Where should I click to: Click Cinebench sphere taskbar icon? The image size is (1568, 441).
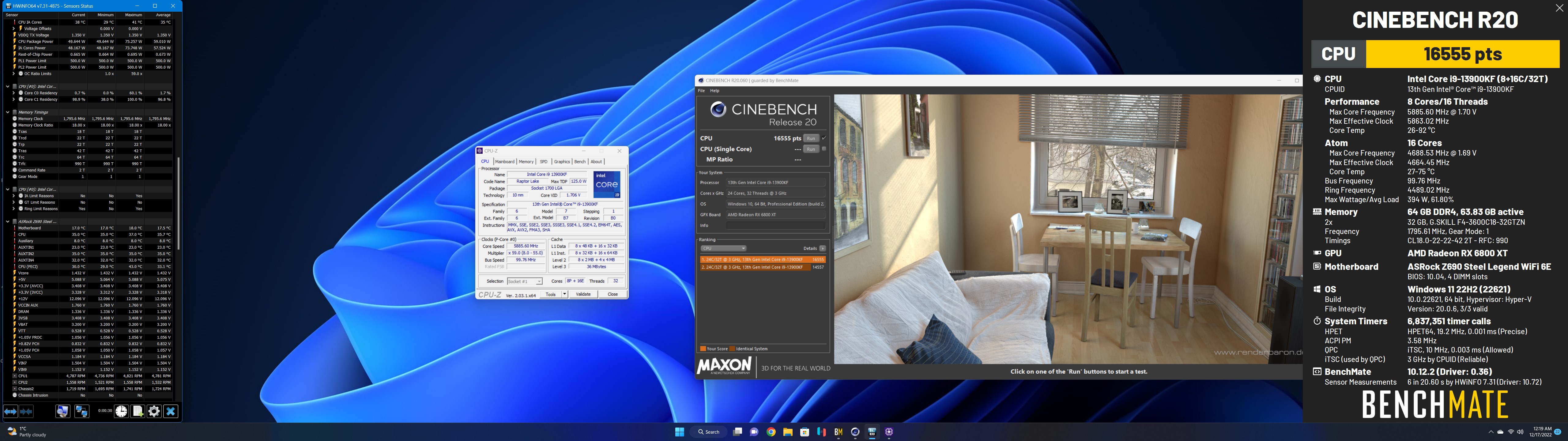point(855,432)
